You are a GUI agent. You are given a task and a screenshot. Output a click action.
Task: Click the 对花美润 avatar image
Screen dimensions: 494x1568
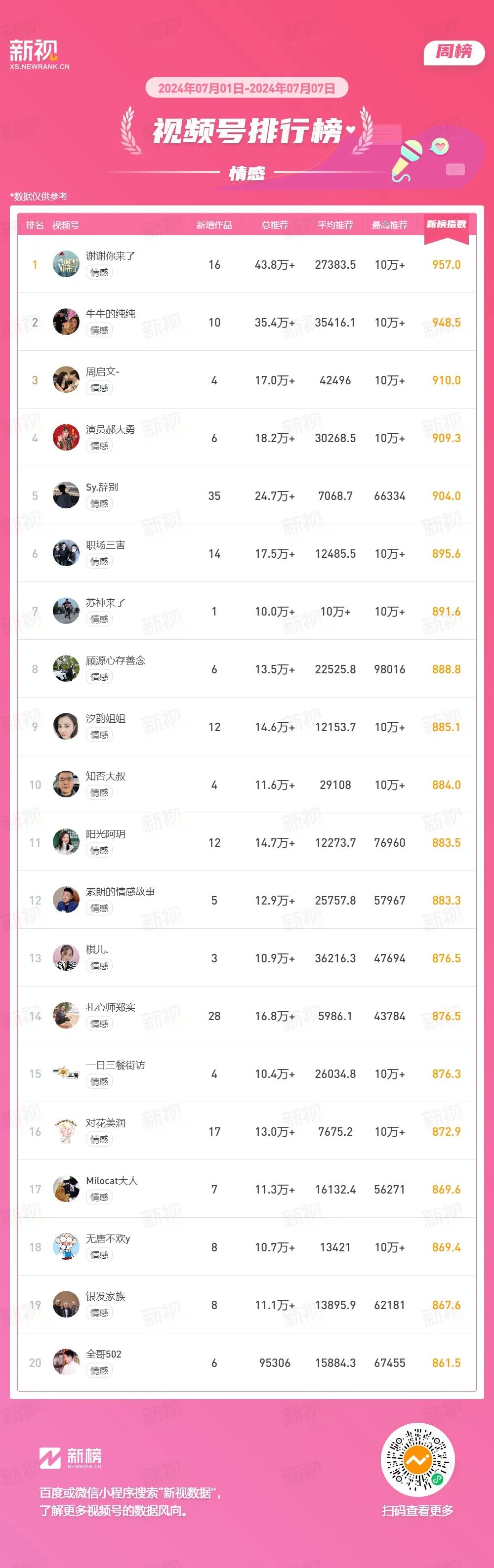[x=66, y=1132]
